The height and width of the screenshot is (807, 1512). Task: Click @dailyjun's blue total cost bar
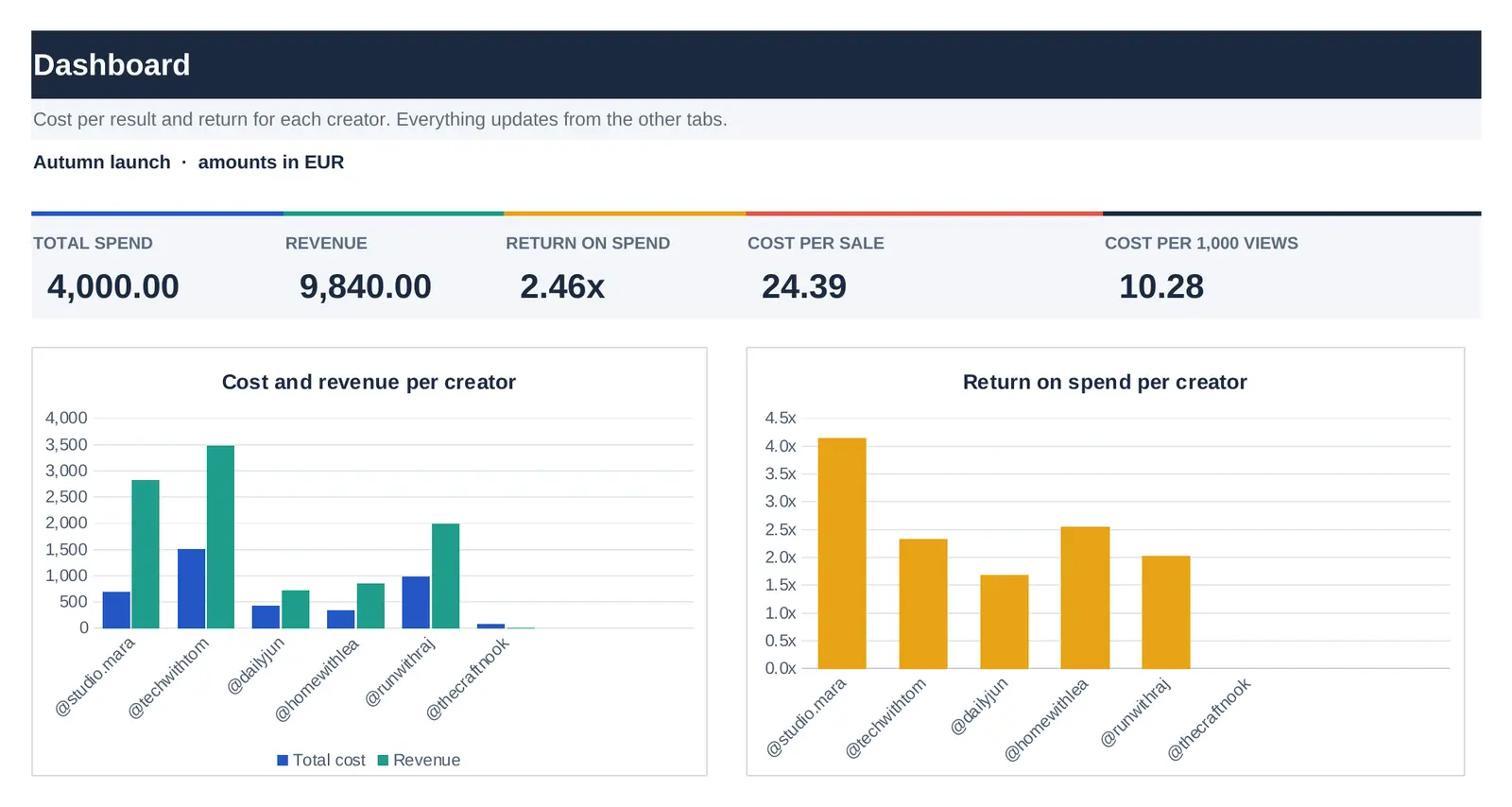click(x=266, y=617)
